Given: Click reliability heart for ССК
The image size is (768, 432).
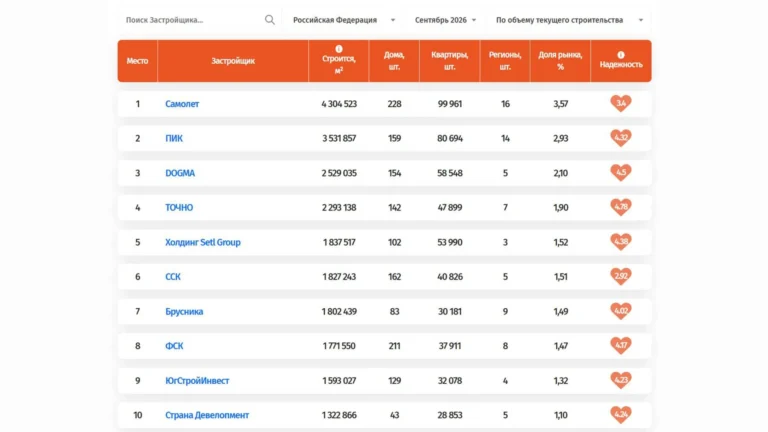Looking at the screenshot, I should (x=621, y=276).
